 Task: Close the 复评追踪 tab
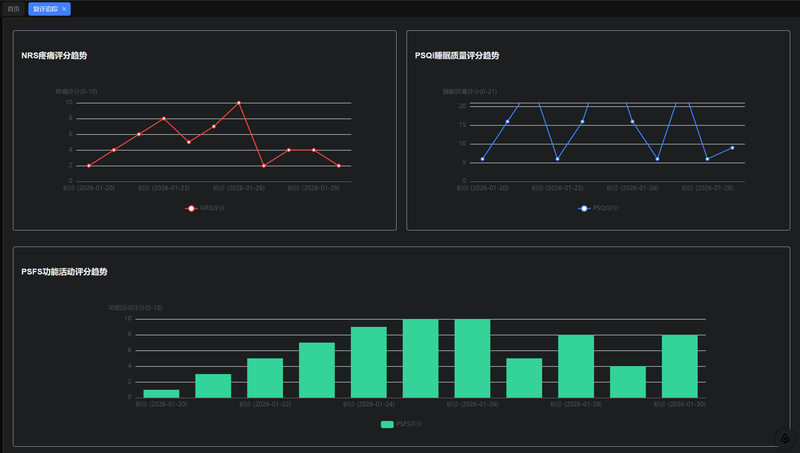64,9
